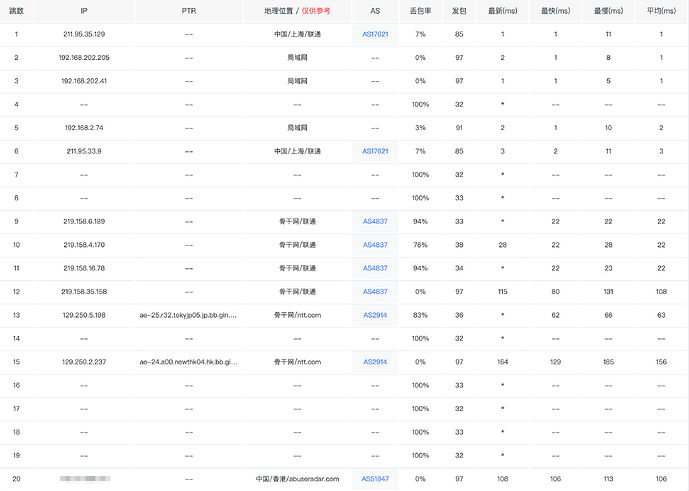The width and height of the screenshot is (689, 491).
Task: Click PTR ae-25.r32.tokyjp05.jp.bb.gin
Action: (188, 315)
